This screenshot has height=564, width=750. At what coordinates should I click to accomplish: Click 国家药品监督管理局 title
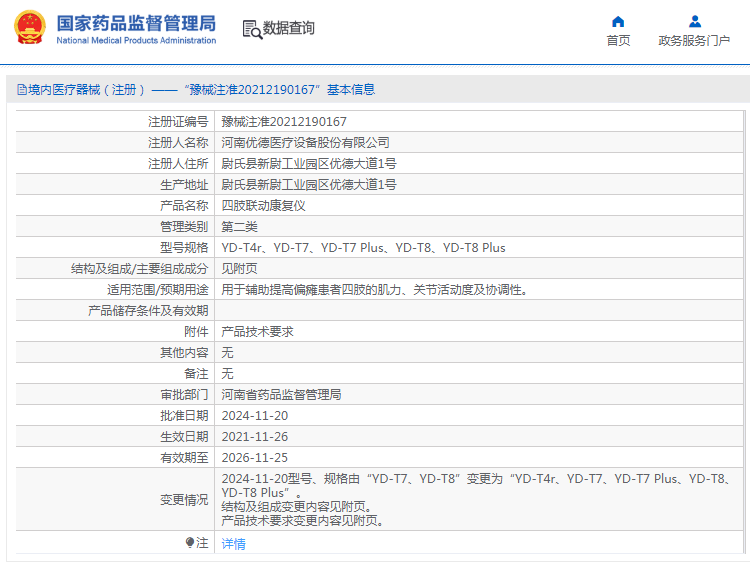[136, 23]
